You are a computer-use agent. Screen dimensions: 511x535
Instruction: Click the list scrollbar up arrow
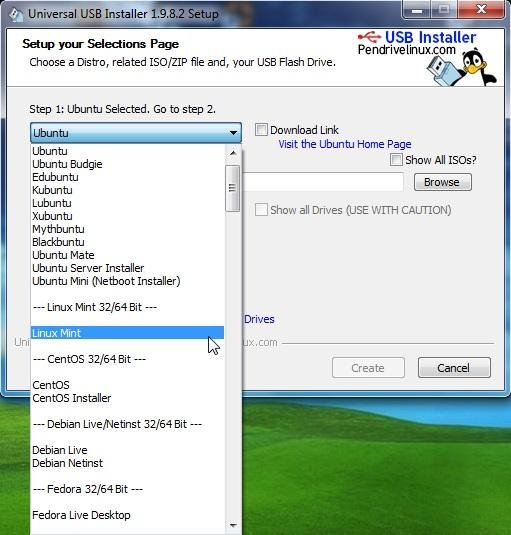pyautogui.click(x=233, y=153)
